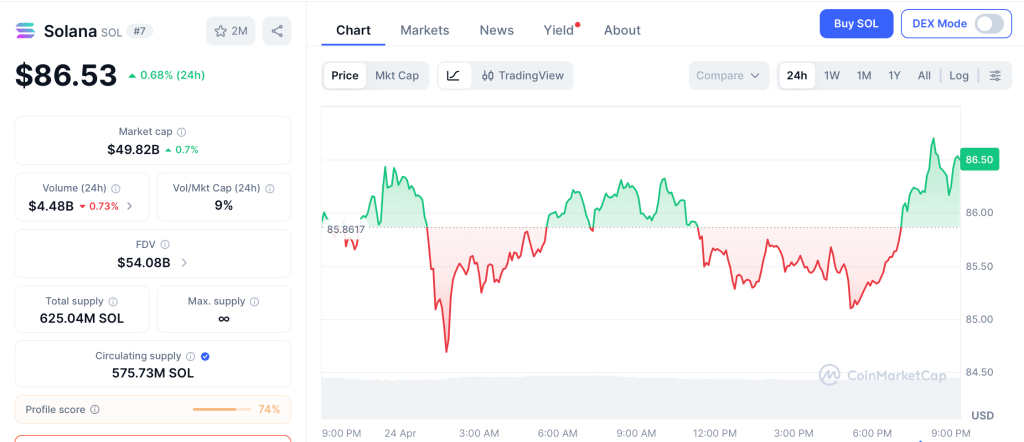
Task: Click the Profile score progress bar
Action: (x=221, y=409)
